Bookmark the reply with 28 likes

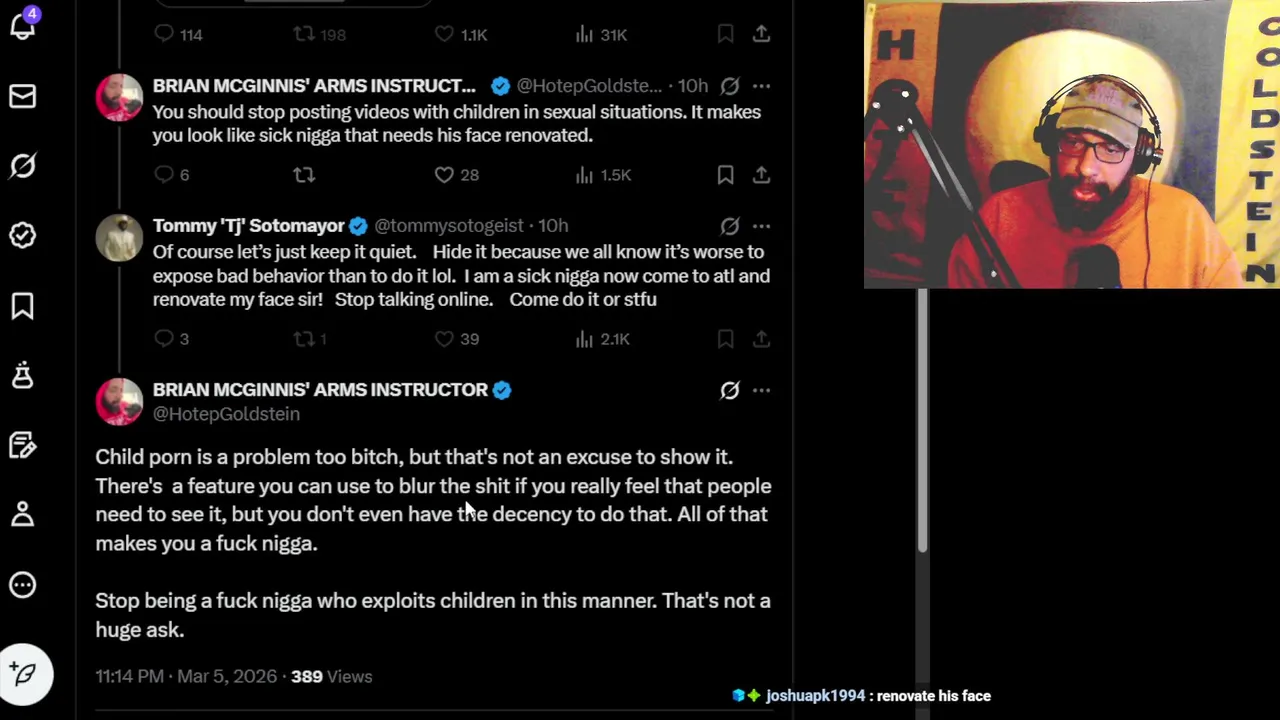point(726,175)
